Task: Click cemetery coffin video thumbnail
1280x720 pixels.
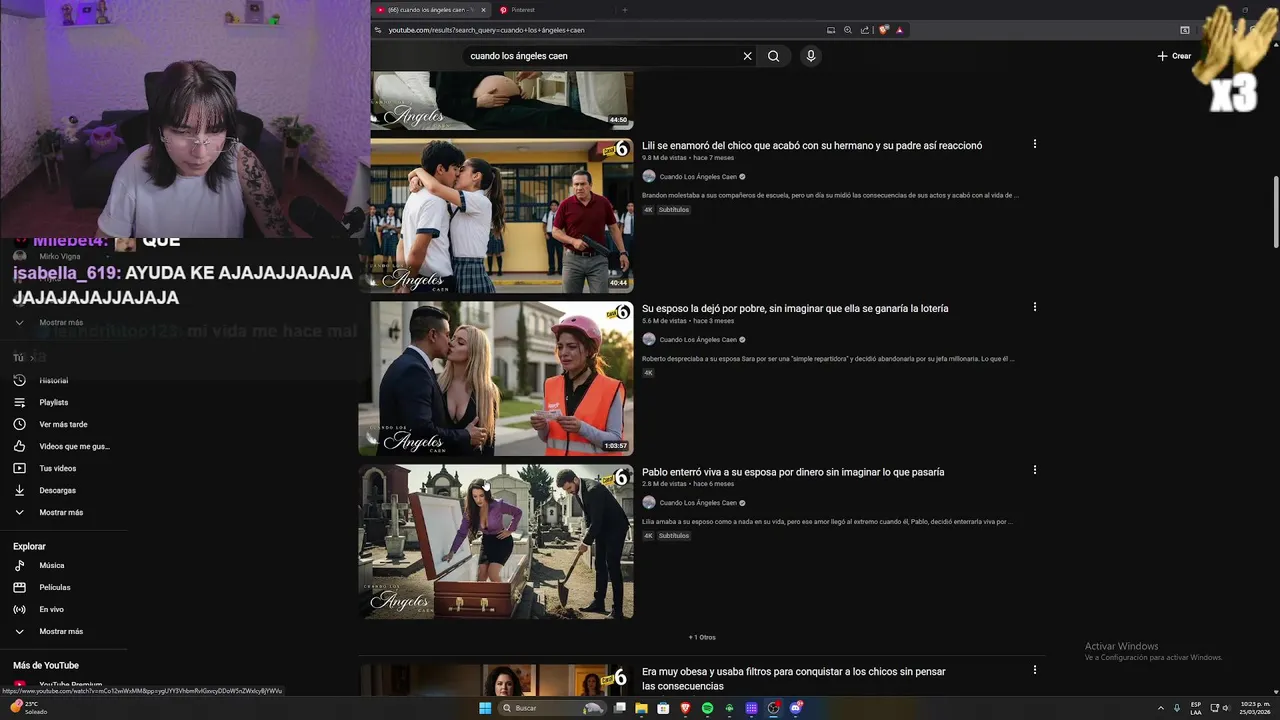Action: [496, 541]
